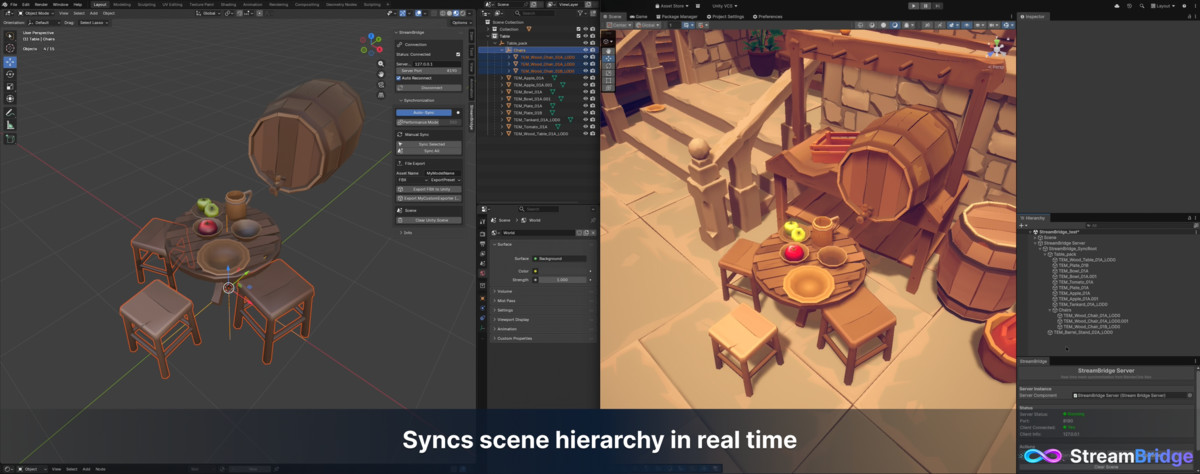Open Blender Render menu
This screenshot has height=474, width=1200.
tap(41, 4)
